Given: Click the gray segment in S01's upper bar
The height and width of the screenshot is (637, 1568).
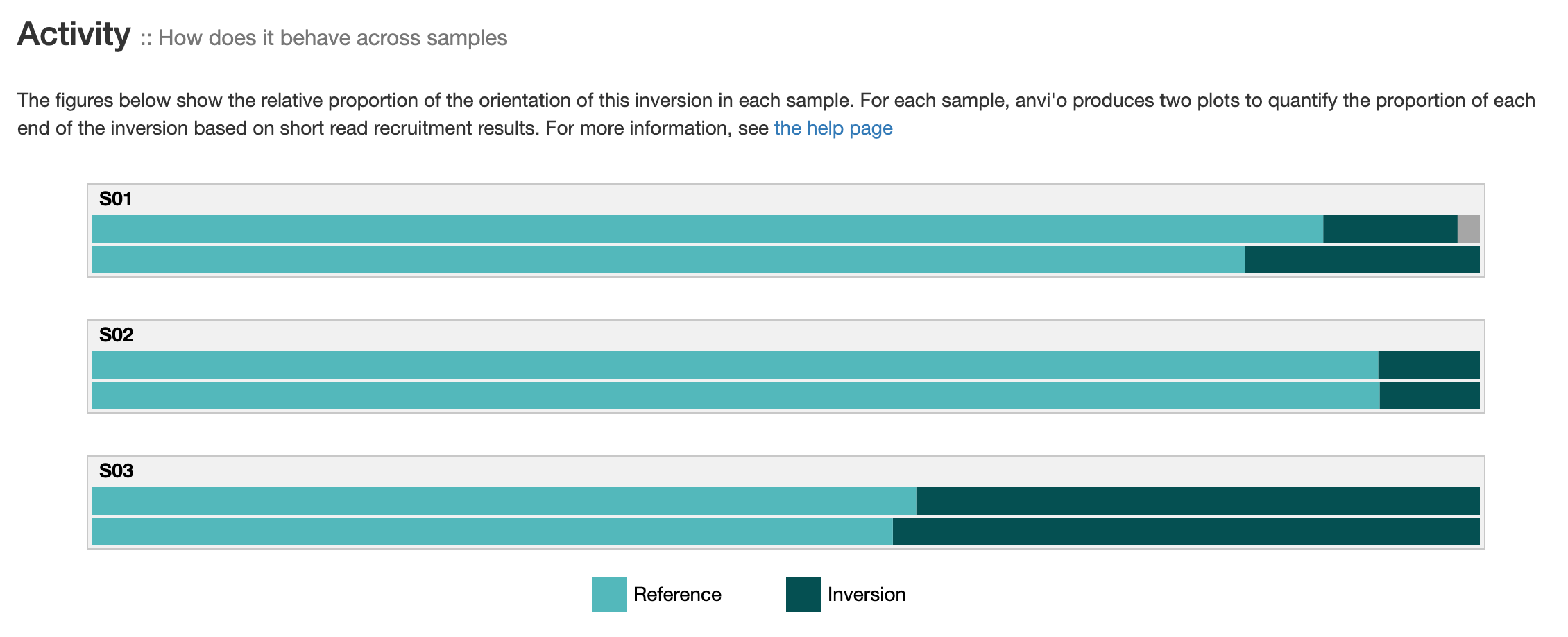Looking at the screenshot, I should 1468,229.
